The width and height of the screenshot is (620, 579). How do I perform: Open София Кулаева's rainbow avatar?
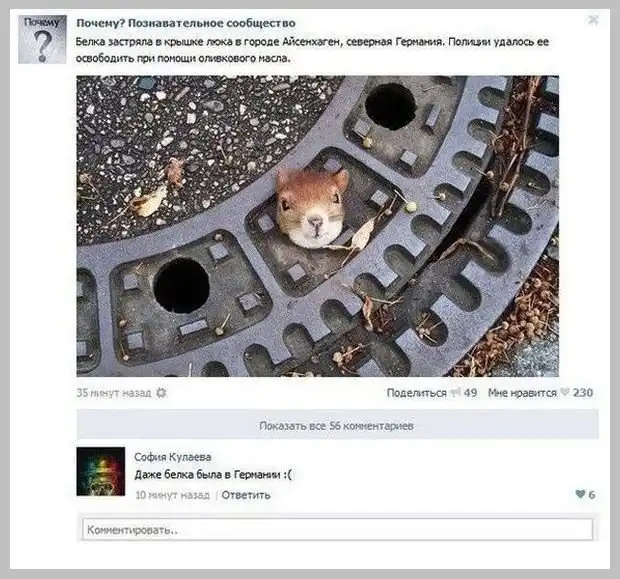pyautogui.click(x=101, y=471)
